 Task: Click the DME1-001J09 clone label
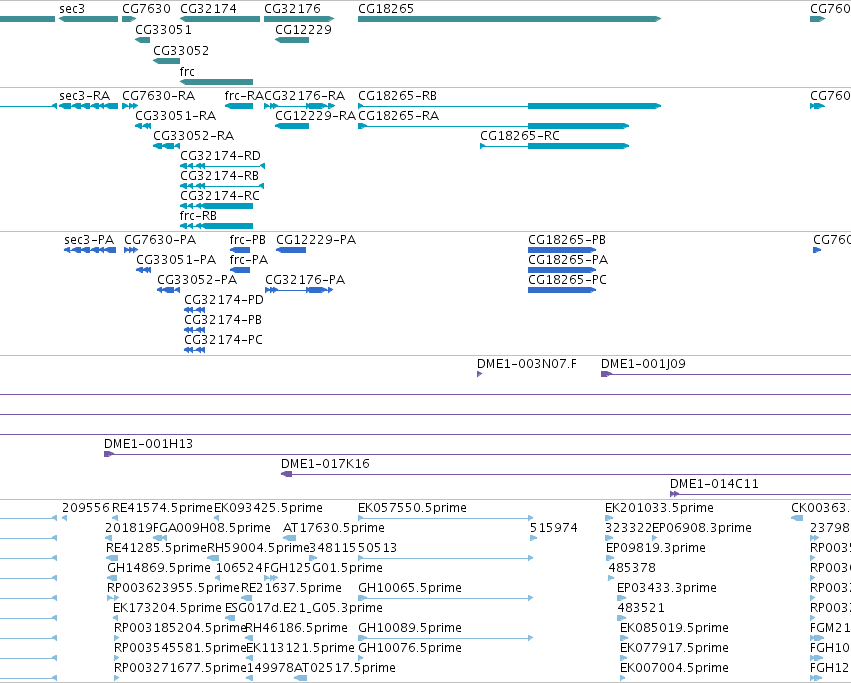pos(643,364)
